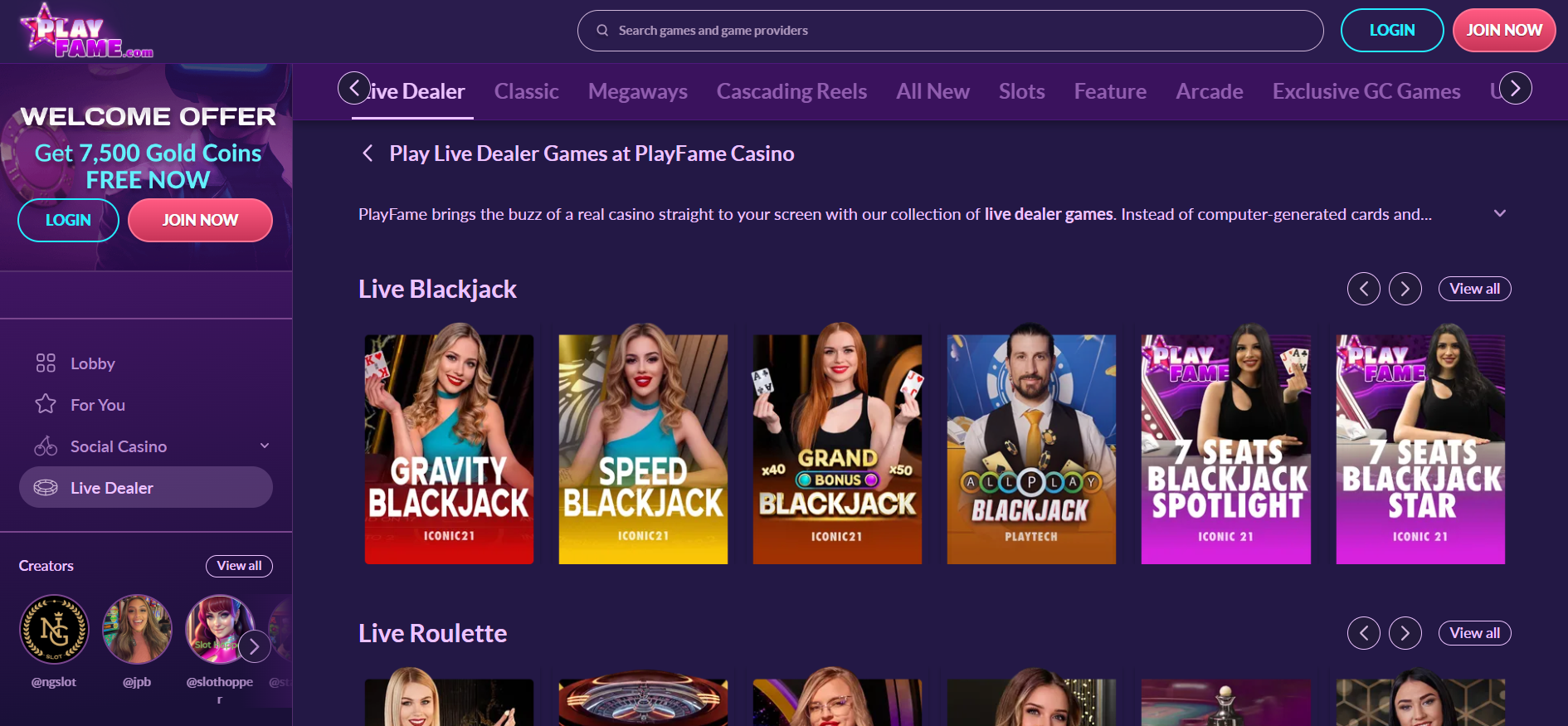
Task: View all Creators
Action: 239,566
